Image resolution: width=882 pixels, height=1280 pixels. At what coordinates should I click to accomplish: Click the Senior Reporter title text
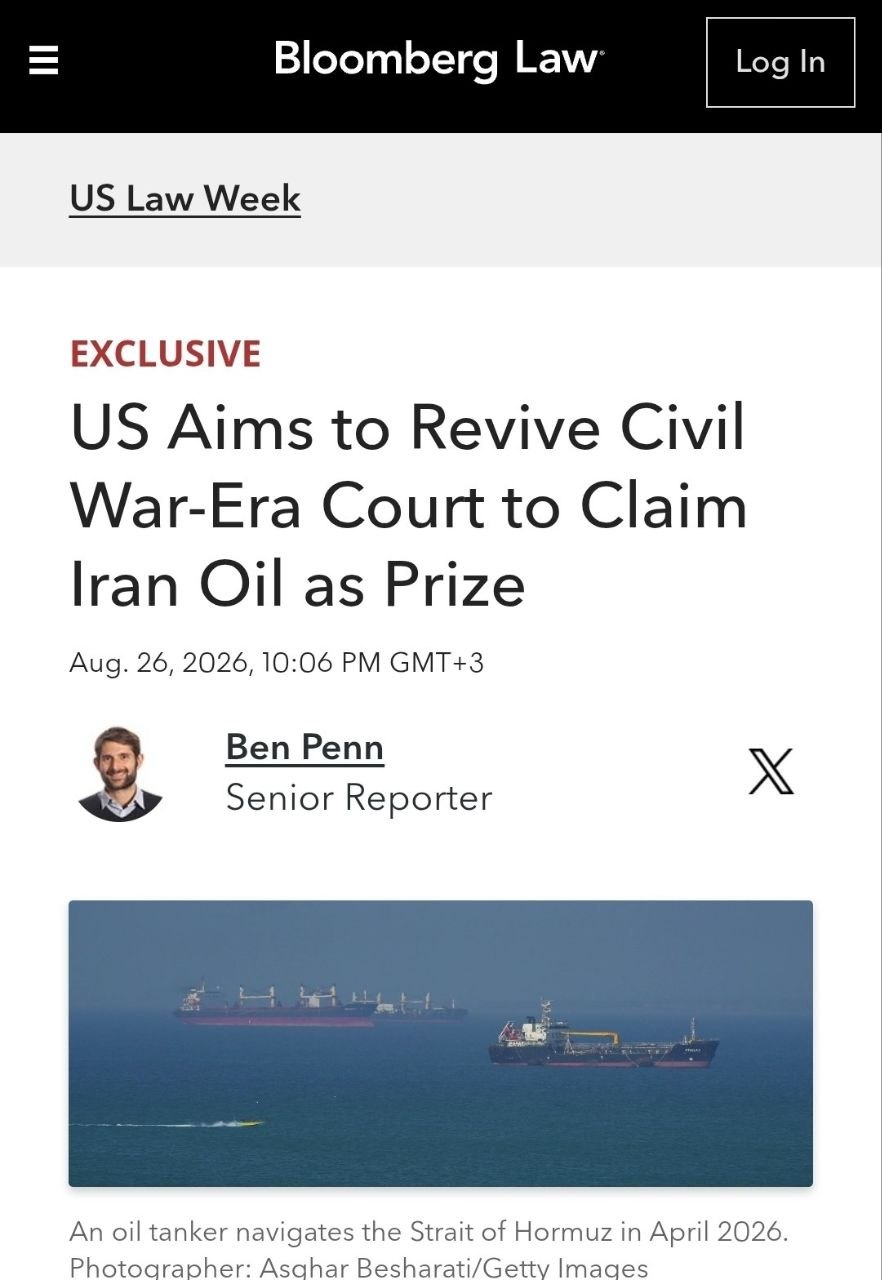click(x=359, y=798)
